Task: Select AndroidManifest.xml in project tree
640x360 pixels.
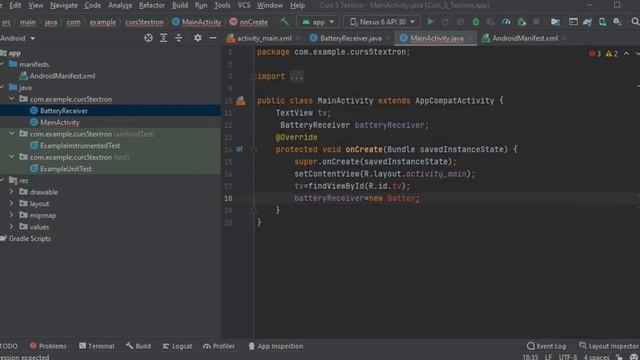Action: tap(62, 76)
